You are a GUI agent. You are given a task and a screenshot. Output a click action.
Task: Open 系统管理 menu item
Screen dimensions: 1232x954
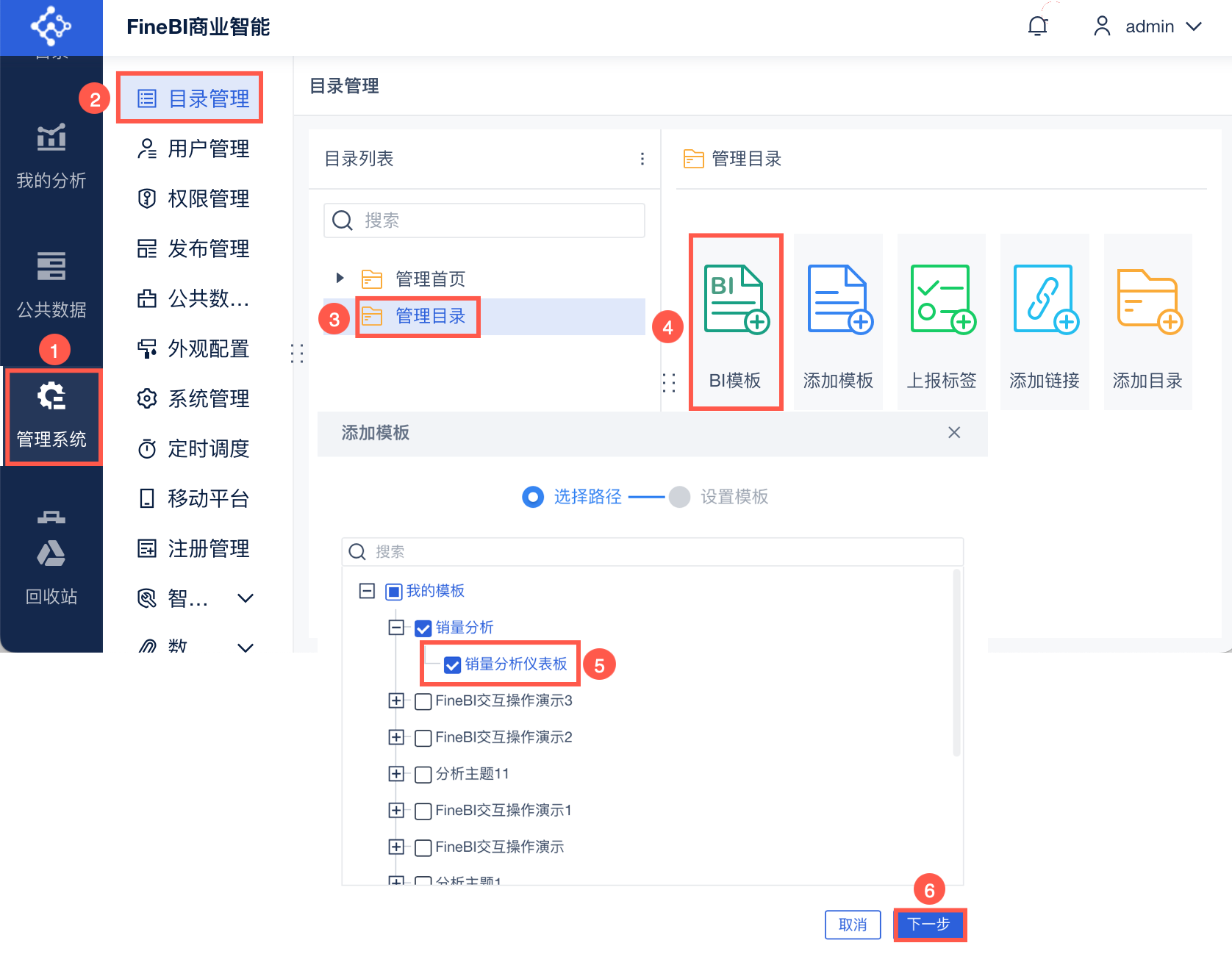click(194, 398)
